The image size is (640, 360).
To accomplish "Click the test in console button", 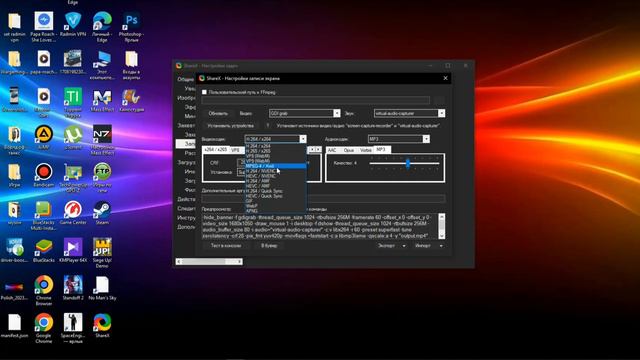I will pos(226,246).
